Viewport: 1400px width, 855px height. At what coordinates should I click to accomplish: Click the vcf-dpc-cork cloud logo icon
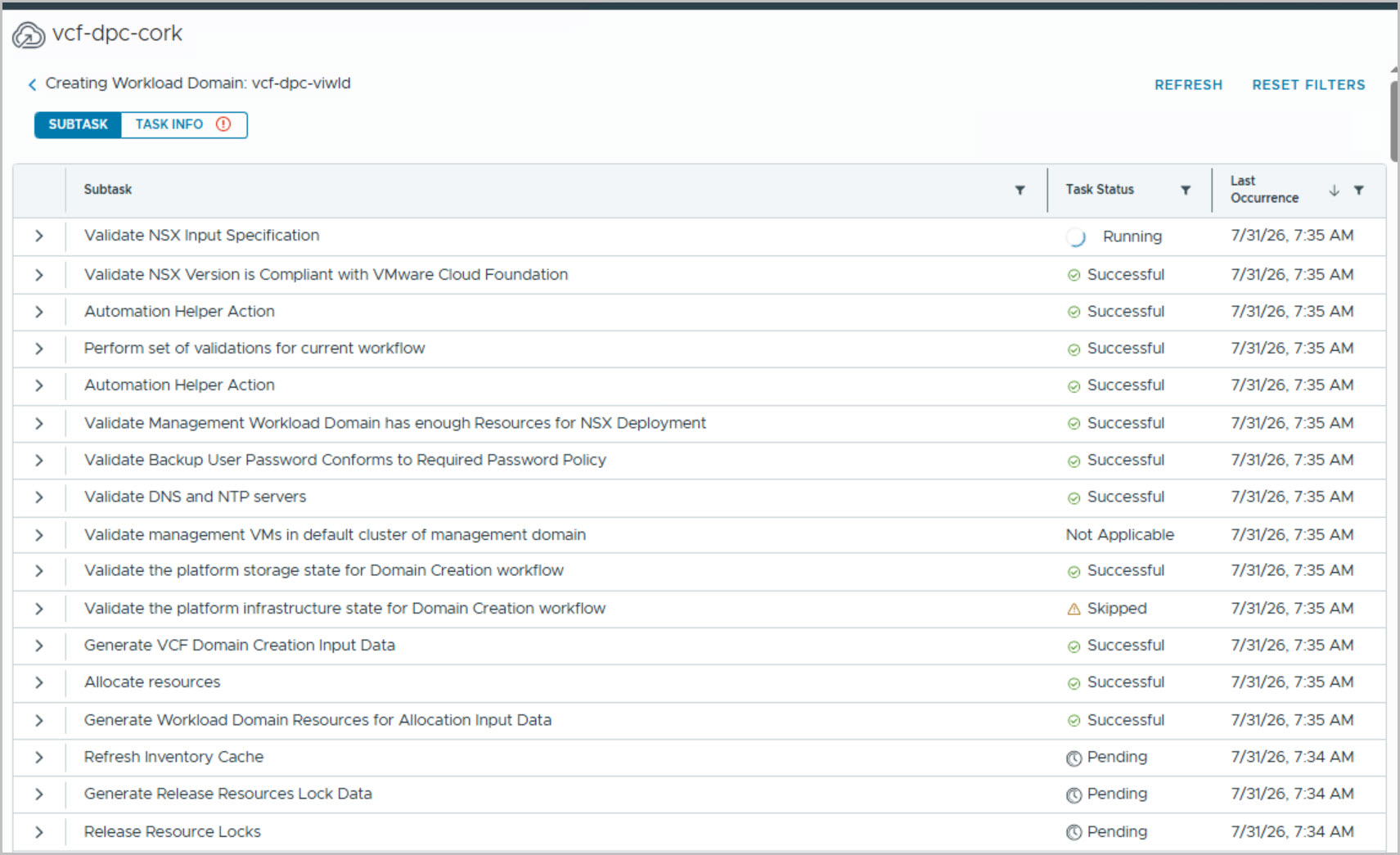tap(28, 35)
